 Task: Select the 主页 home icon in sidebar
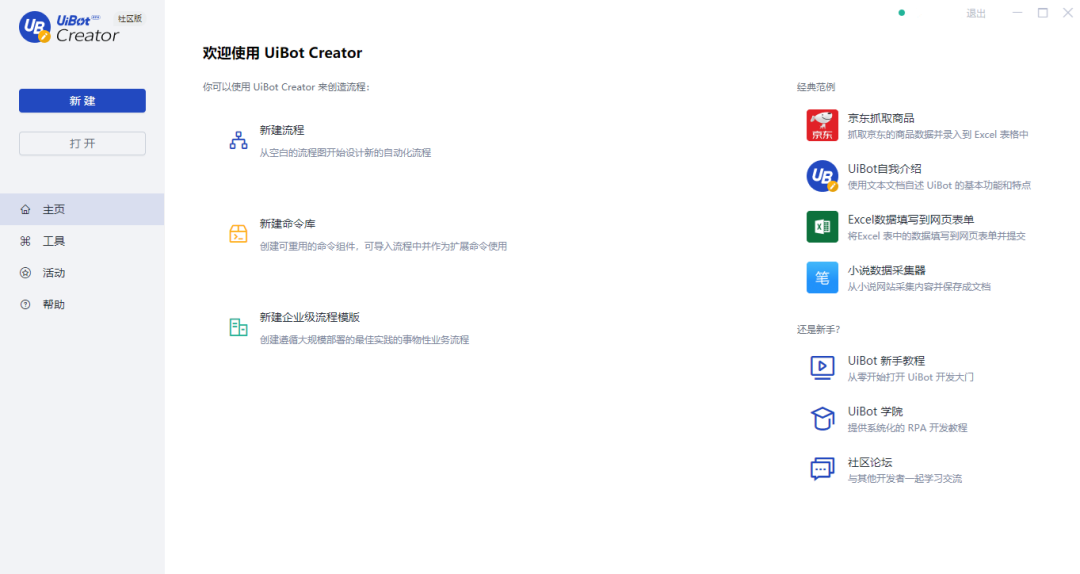(25, 209)
